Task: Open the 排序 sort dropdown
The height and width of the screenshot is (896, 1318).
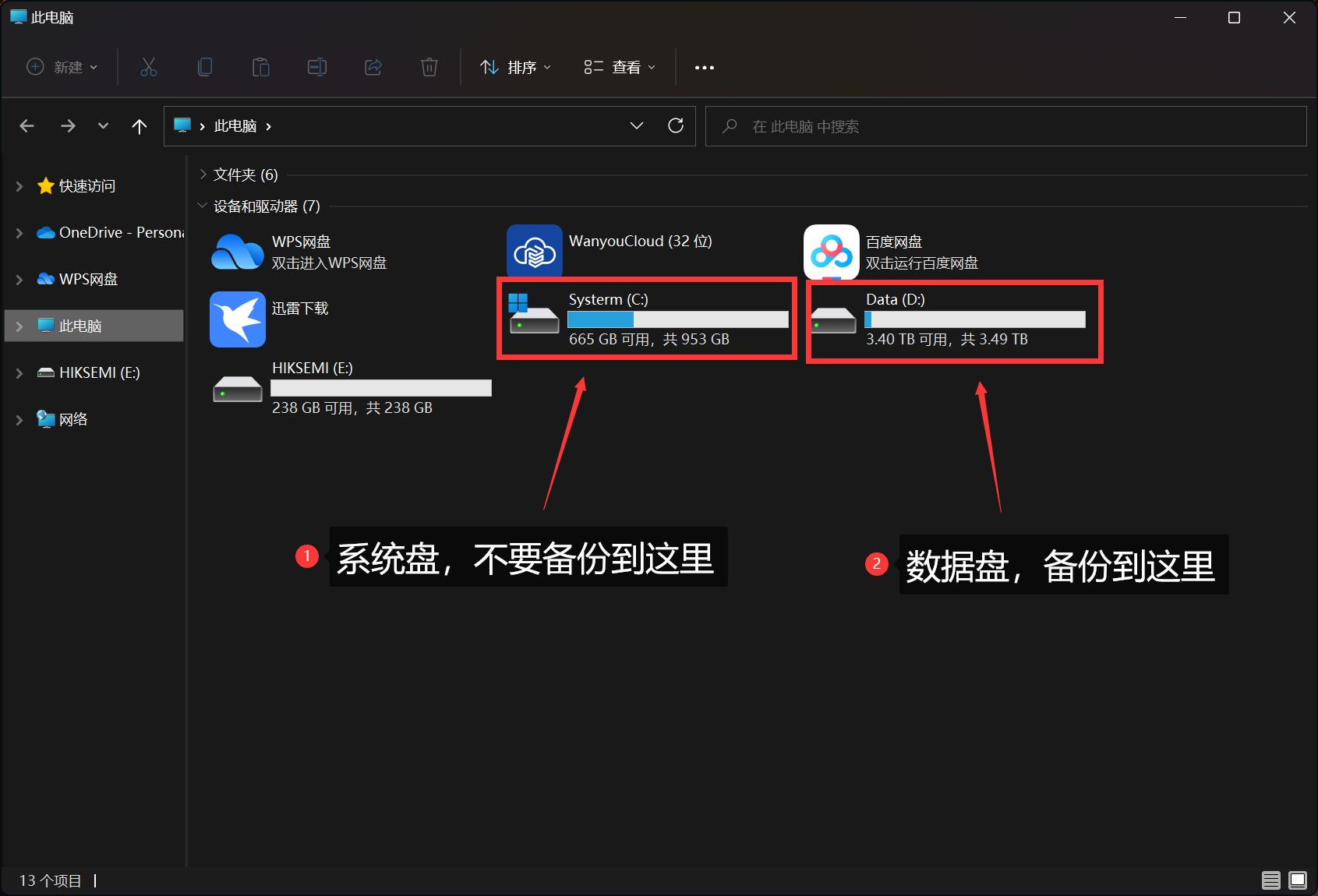Action: point(514,67)
